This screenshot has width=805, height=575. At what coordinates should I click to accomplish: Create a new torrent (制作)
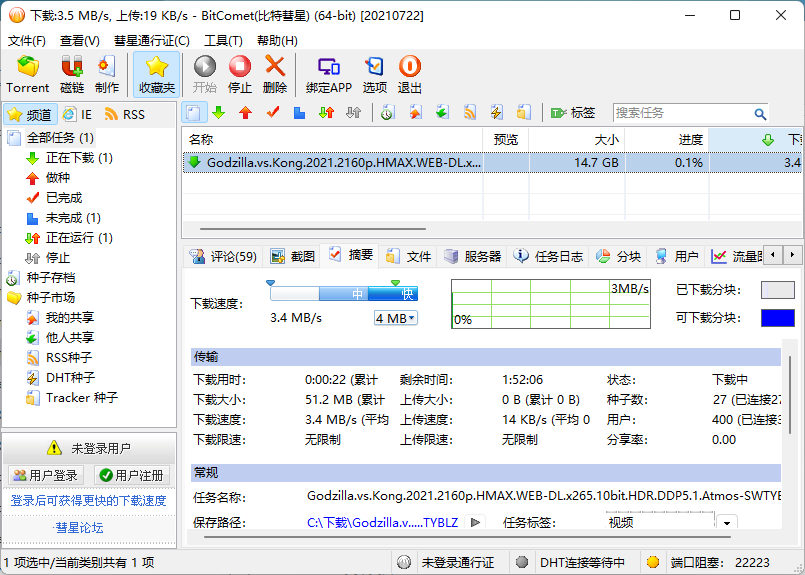[x=107, y=74]
